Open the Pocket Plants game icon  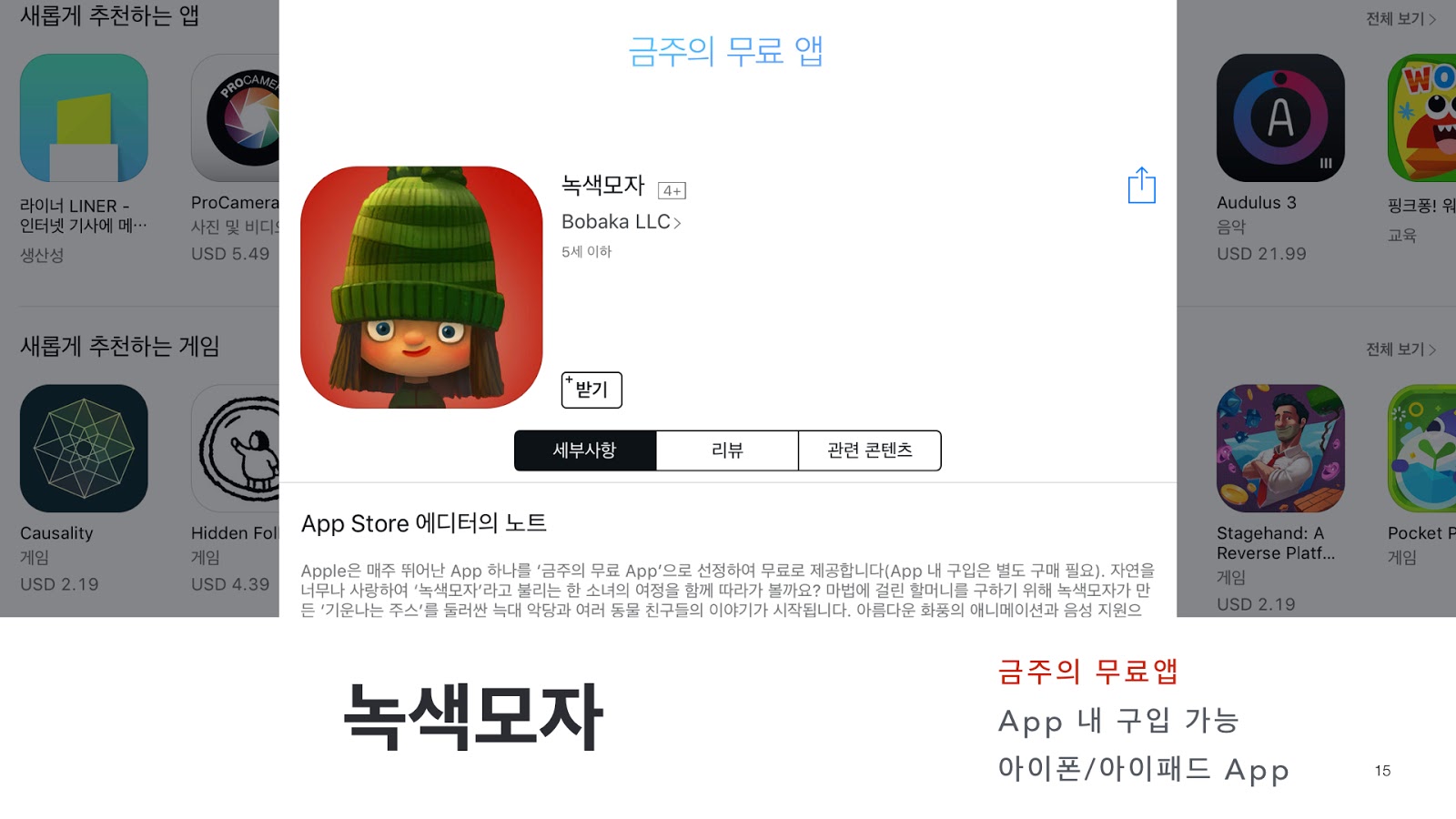pos(1421,449)
